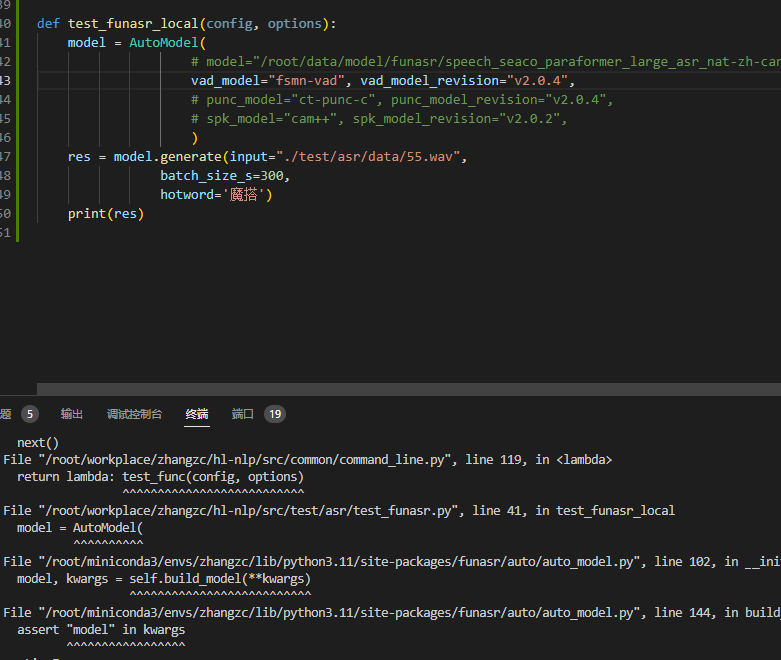Click 'next()' in terminal output
781x660 pixels.
click(x=38, y=443)
